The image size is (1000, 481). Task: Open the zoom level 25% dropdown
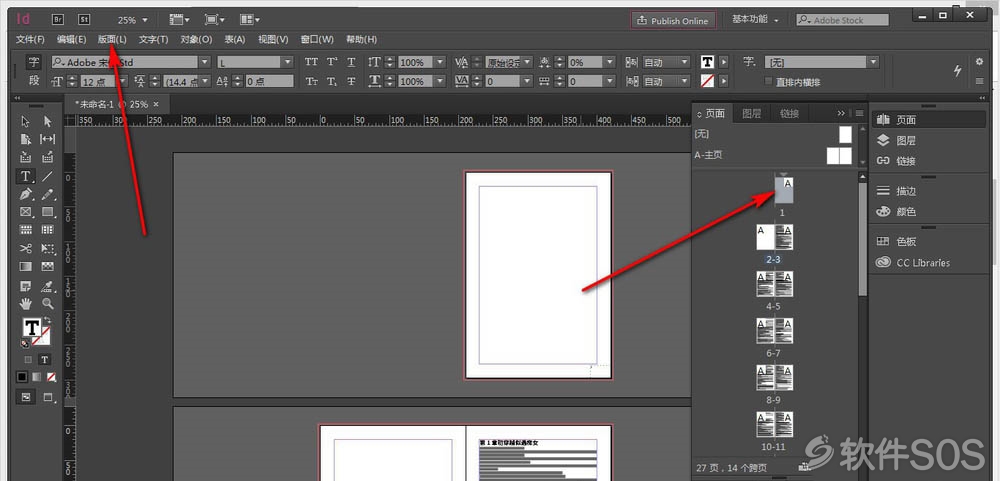[x=145, y=20]
